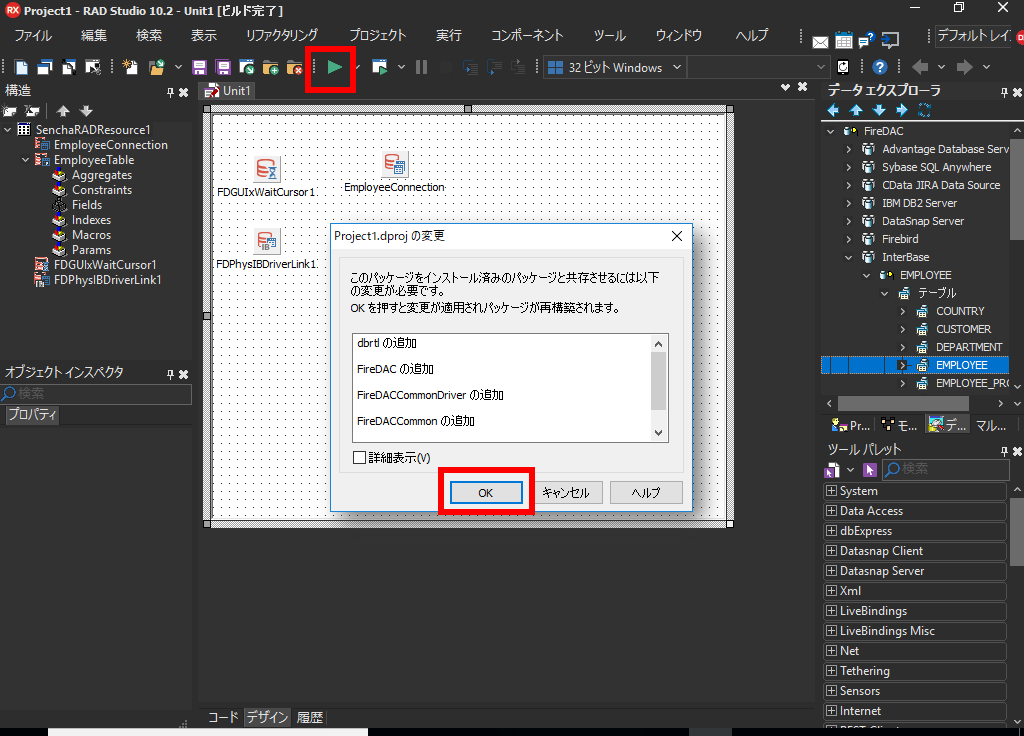Collapse the InterBase node in Data Explorer
Image resolution: width=1024 pixels, height=736 pixels.
click(x=848, y=257)
